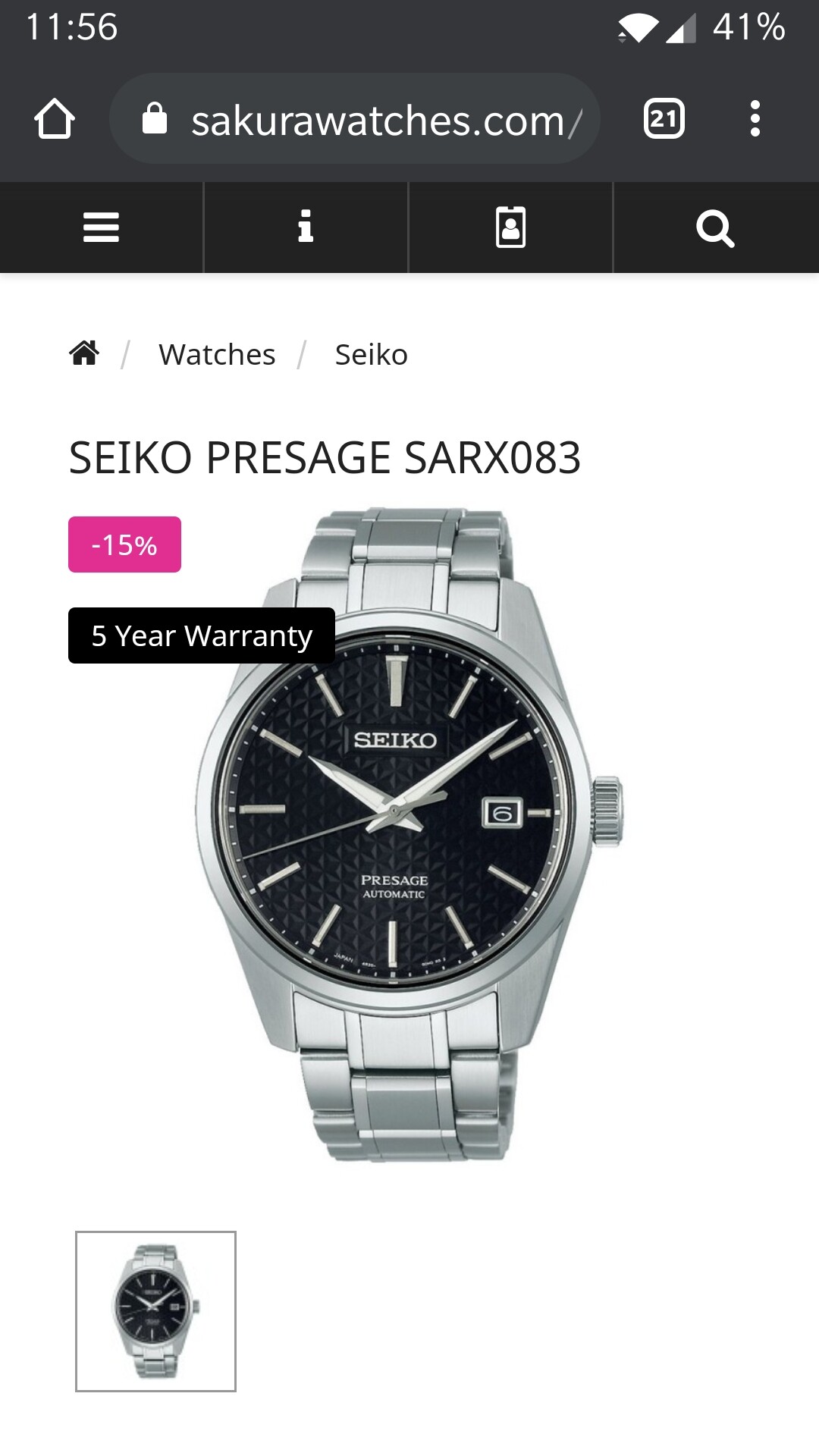Tap the padlock site security icon
The height and width of the screenshot is (1456, 819).
[155, 118]
